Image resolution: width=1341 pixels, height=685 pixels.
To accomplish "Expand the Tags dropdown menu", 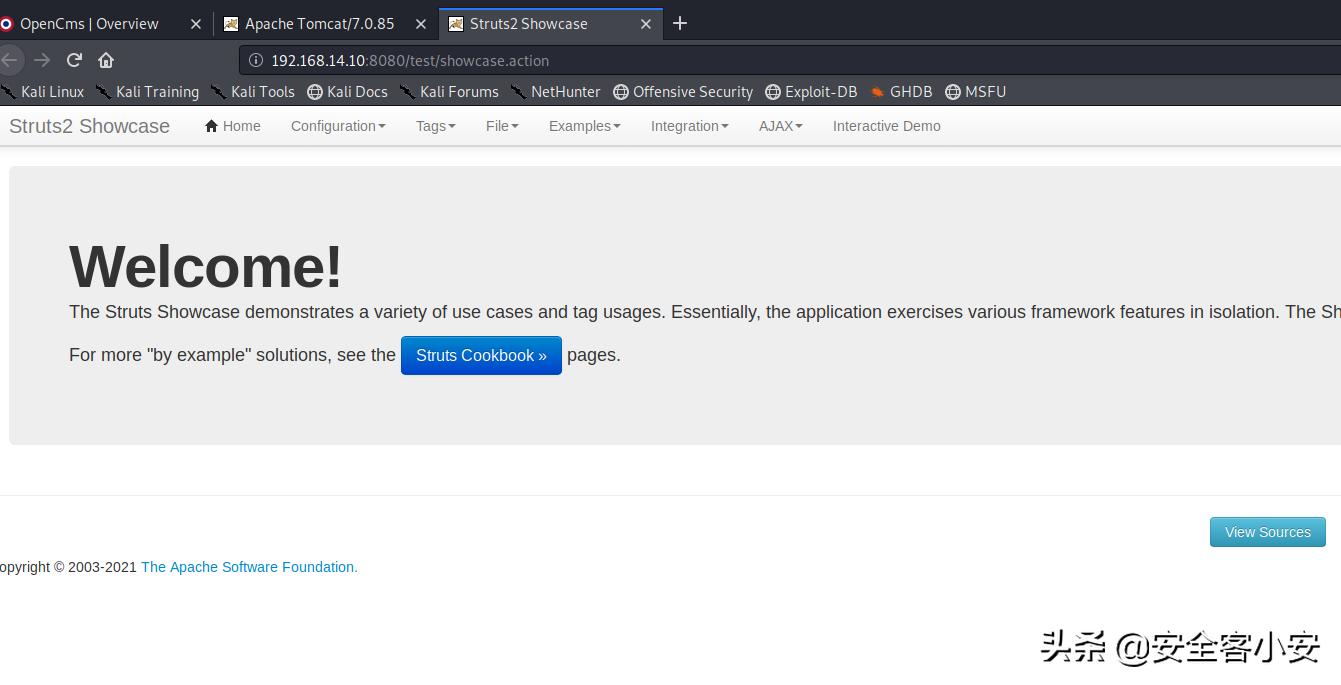I will coord(435,126).
